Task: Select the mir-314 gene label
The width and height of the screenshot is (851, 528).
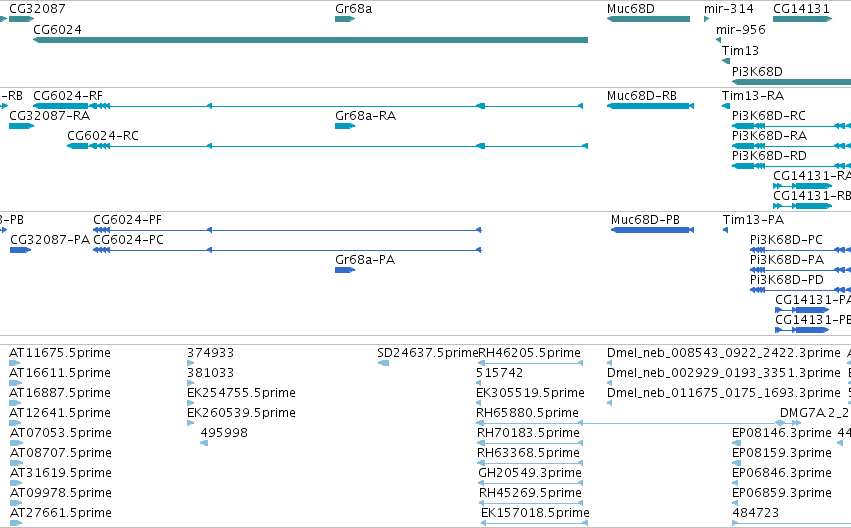Action: point(729,9)
